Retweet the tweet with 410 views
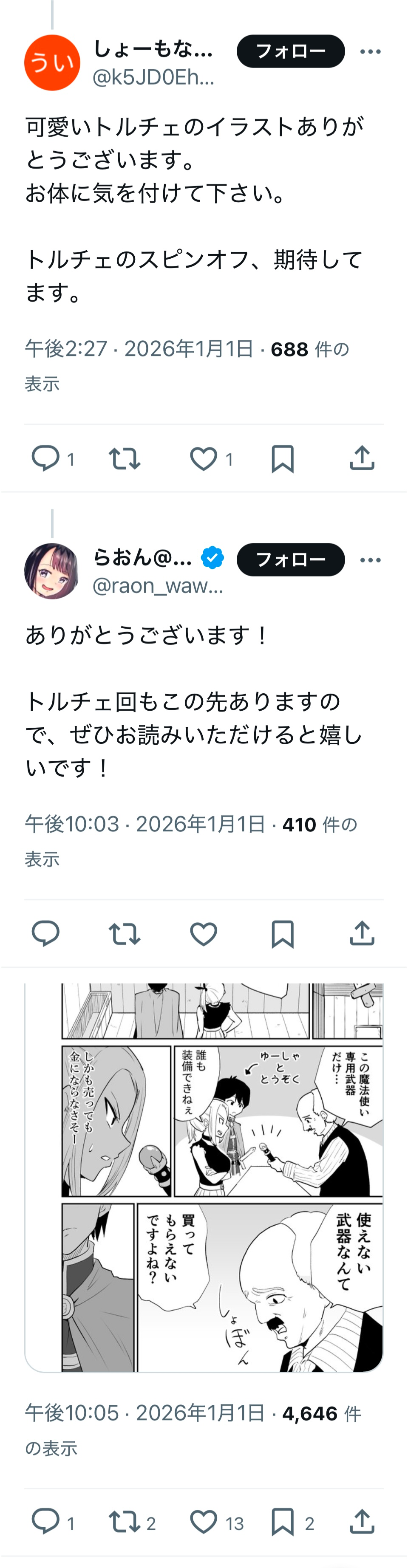 click(x=124, y=933)
